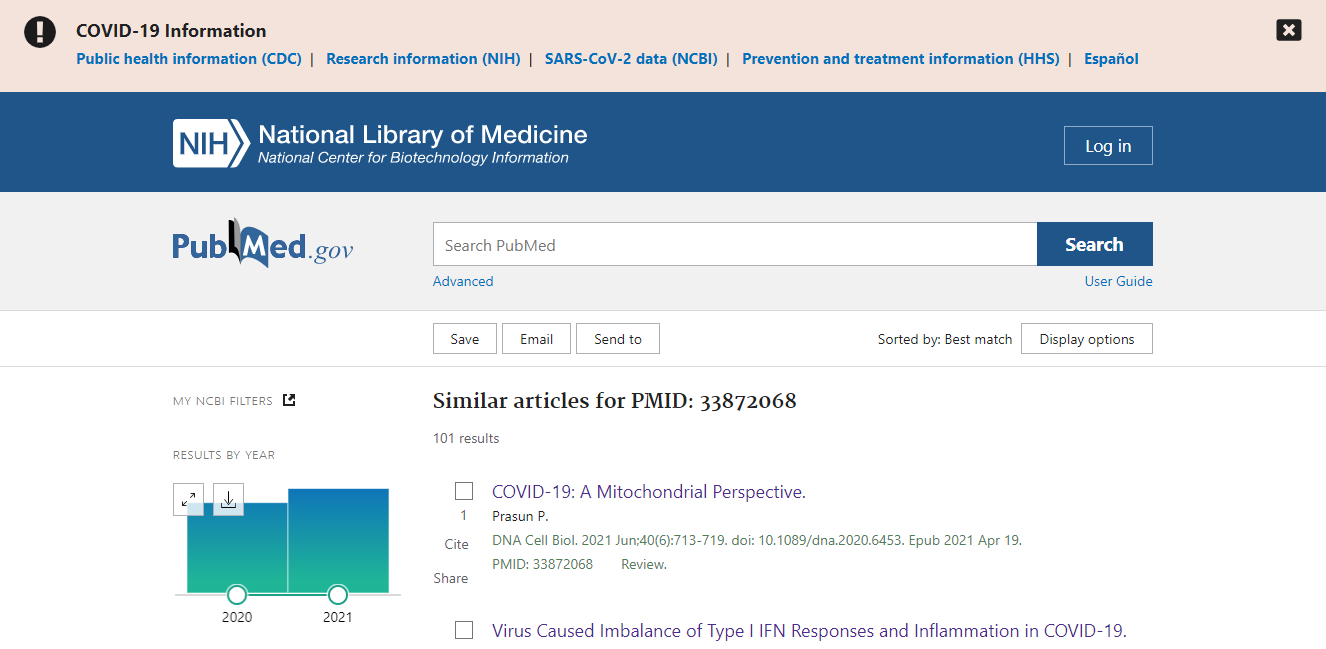The image size is (1326, 649).
Task: Click the 2020 year slider handle
Action: pos(237,595)
